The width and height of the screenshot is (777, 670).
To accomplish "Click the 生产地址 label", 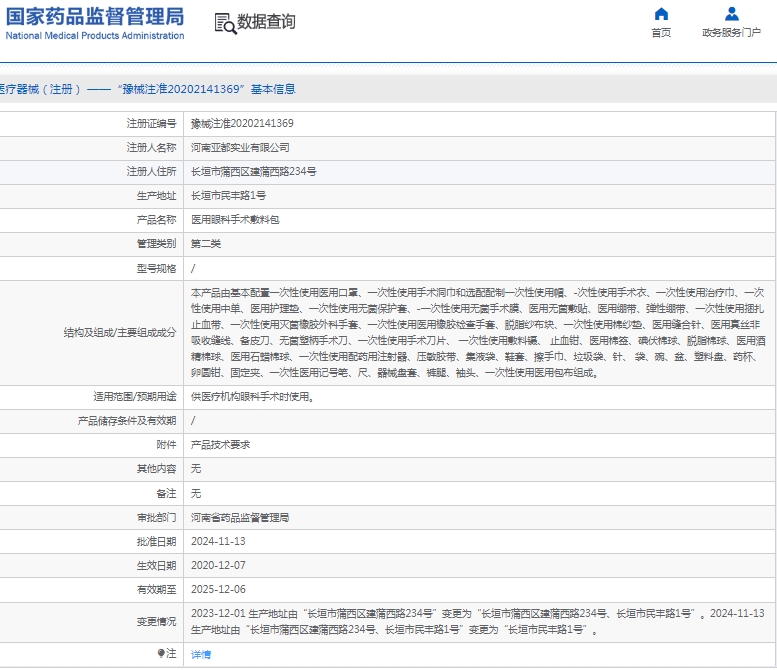I will tap(157, 196).
